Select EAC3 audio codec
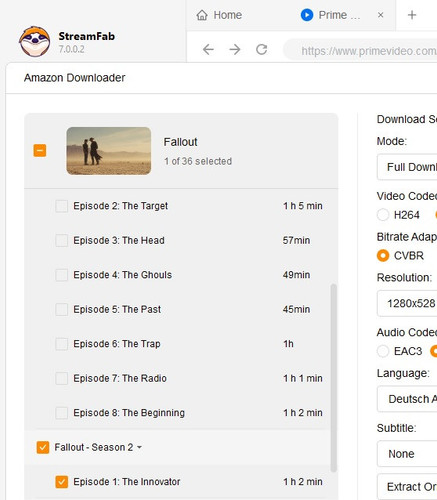 point(383,351)
